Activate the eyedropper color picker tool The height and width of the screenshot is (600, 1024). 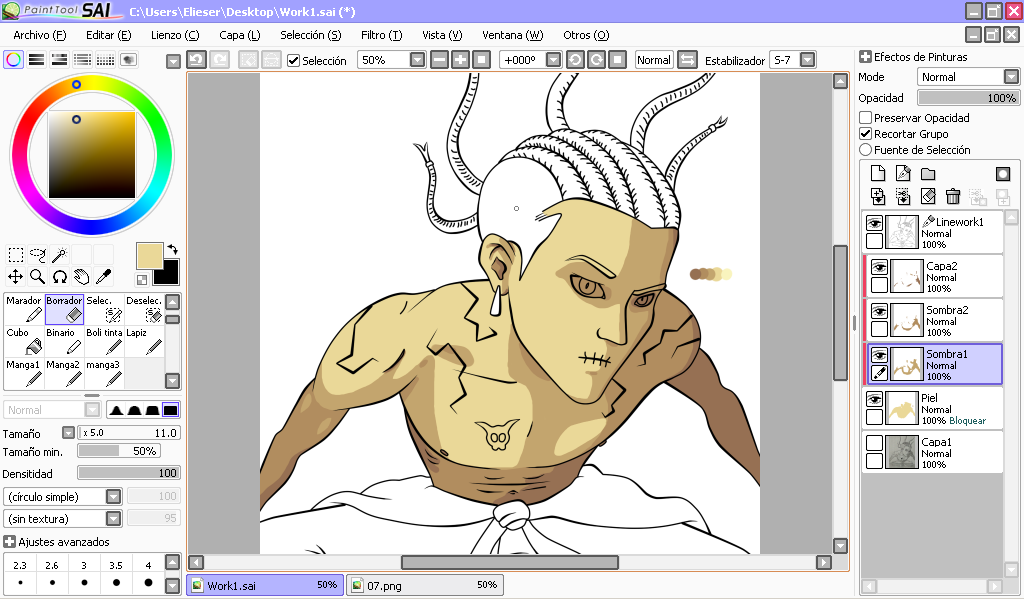click(103, 277)
